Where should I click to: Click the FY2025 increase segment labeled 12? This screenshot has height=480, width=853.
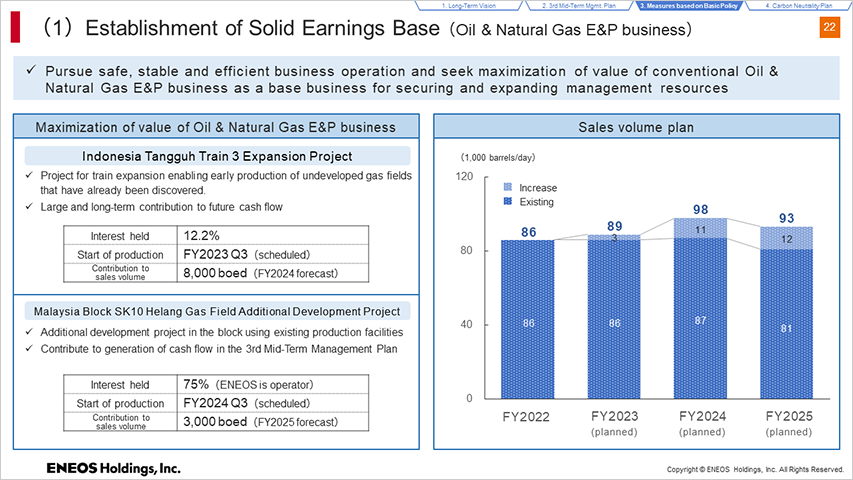coord(787,238)
